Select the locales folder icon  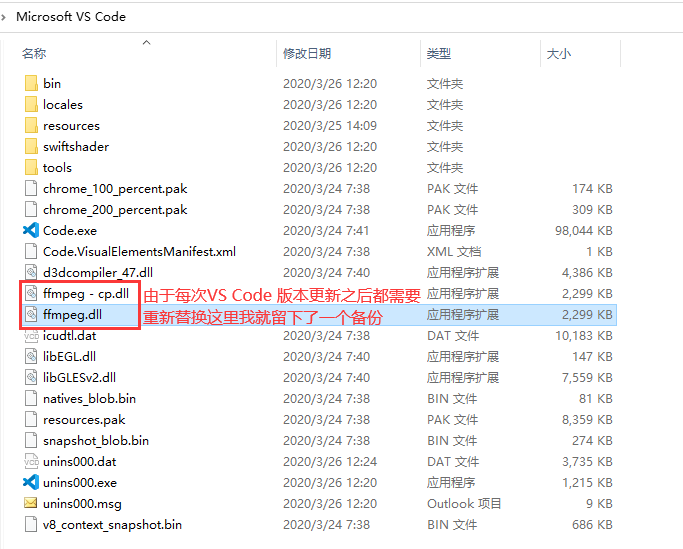[31, 105]
